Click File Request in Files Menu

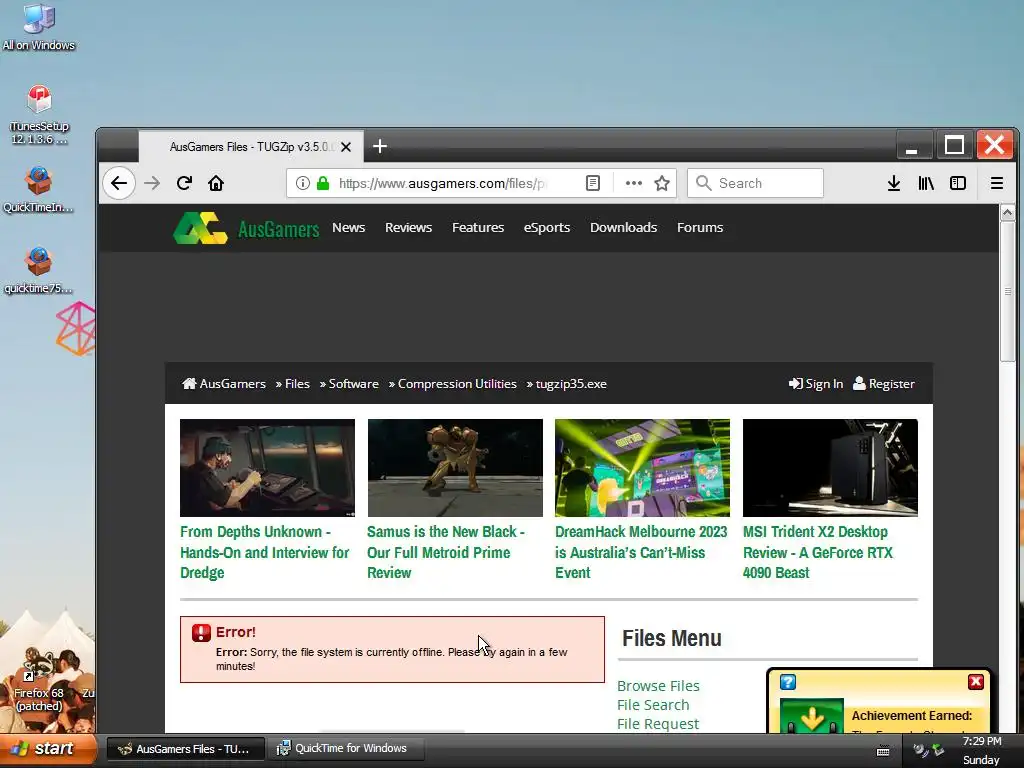point(658,724)
